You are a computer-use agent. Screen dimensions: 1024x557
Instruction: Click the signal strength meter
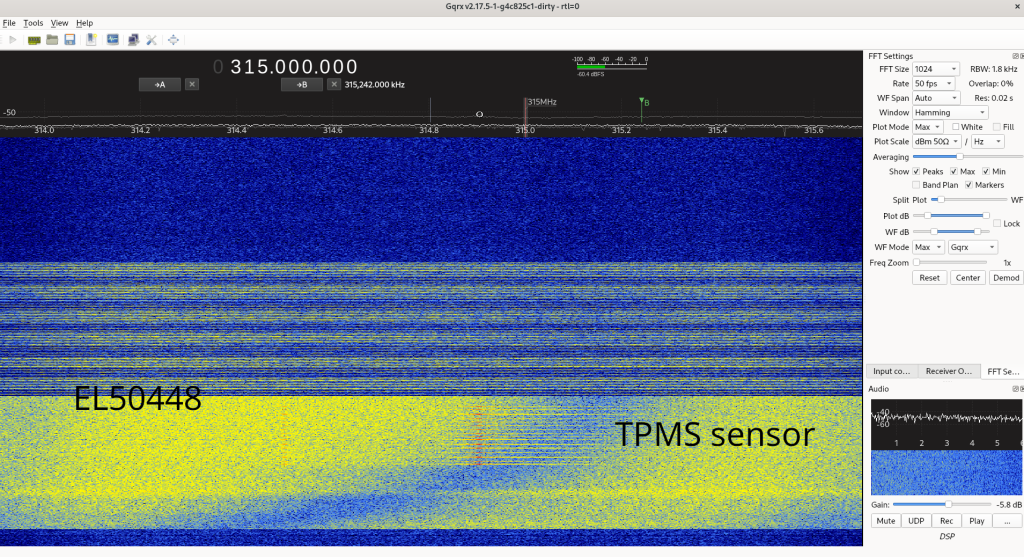(611, 65)
